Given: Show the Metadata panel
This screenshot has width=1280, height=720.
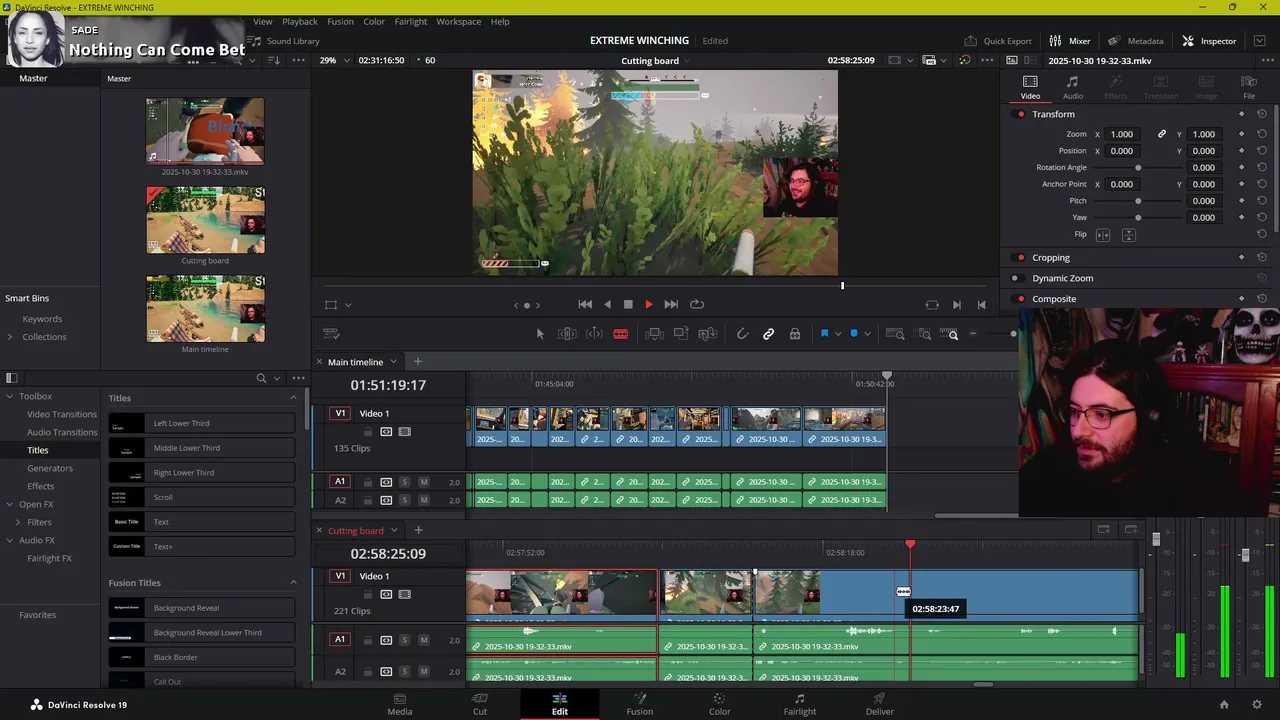Looking at the screenshot, I should point(1136,41).
